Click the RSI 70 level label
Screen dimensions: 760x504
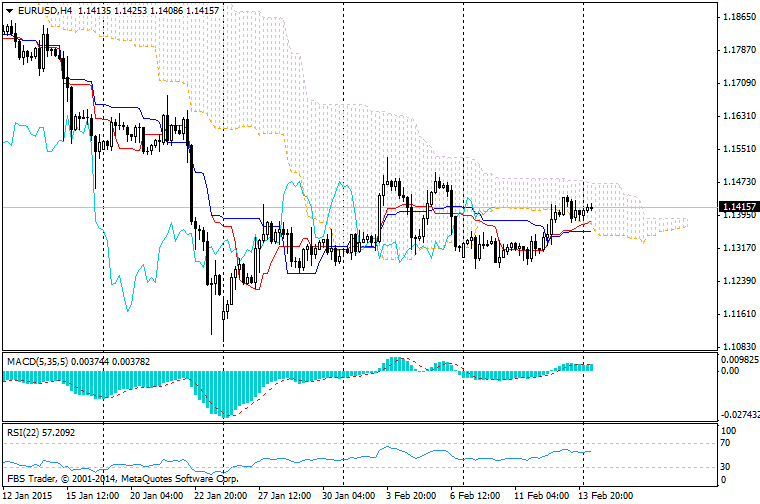pos(726,442)
